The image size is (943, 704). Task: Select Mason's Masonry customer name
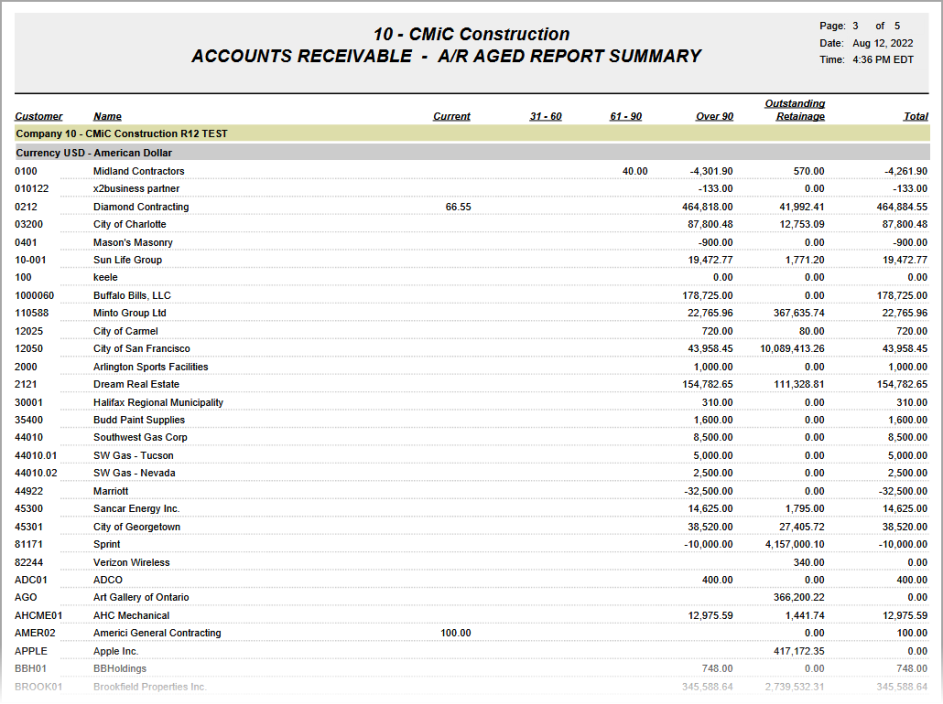click(x=133, y=242)
